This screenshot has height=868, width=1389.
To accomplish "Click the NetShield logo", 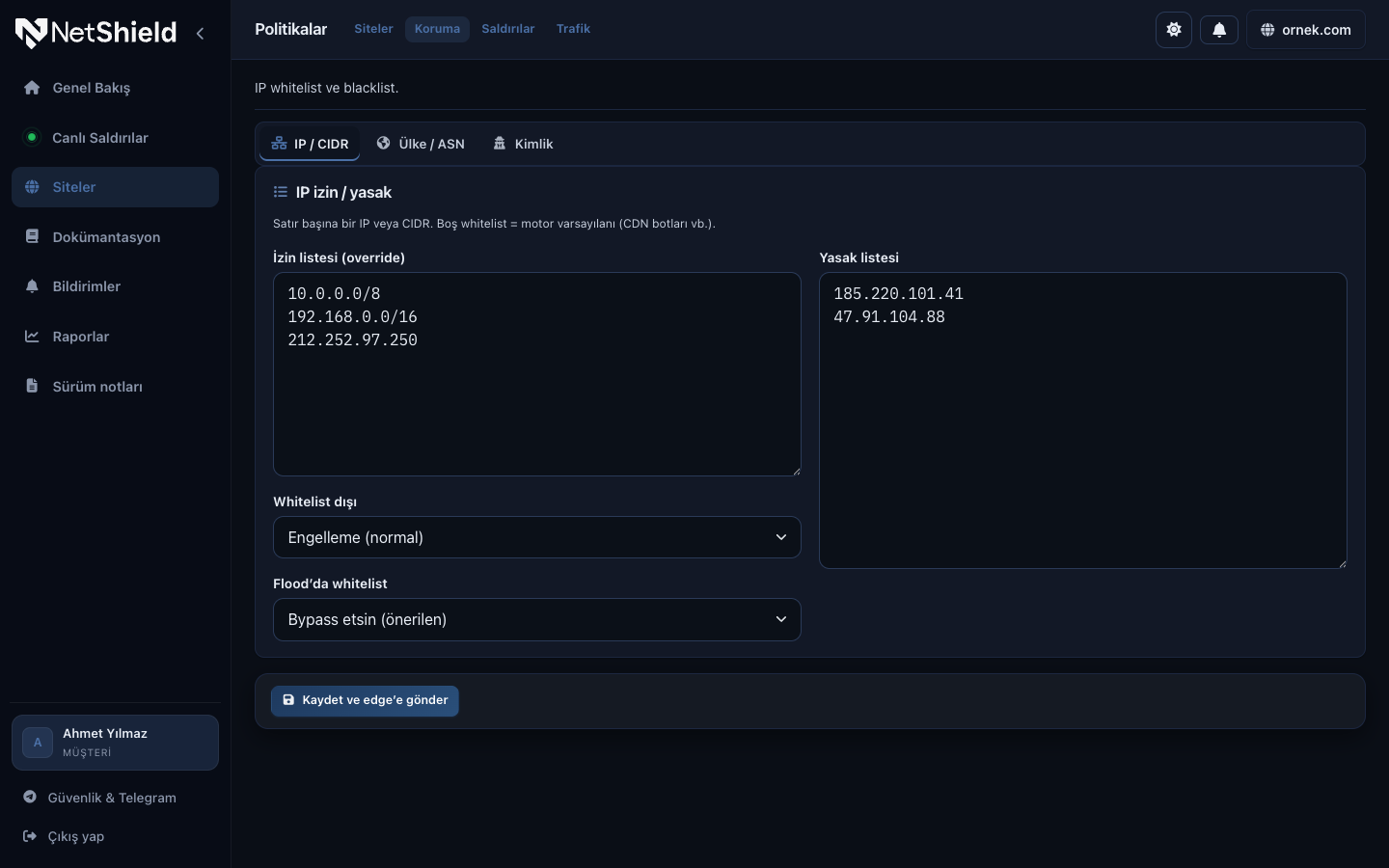I will click(95, 33).
